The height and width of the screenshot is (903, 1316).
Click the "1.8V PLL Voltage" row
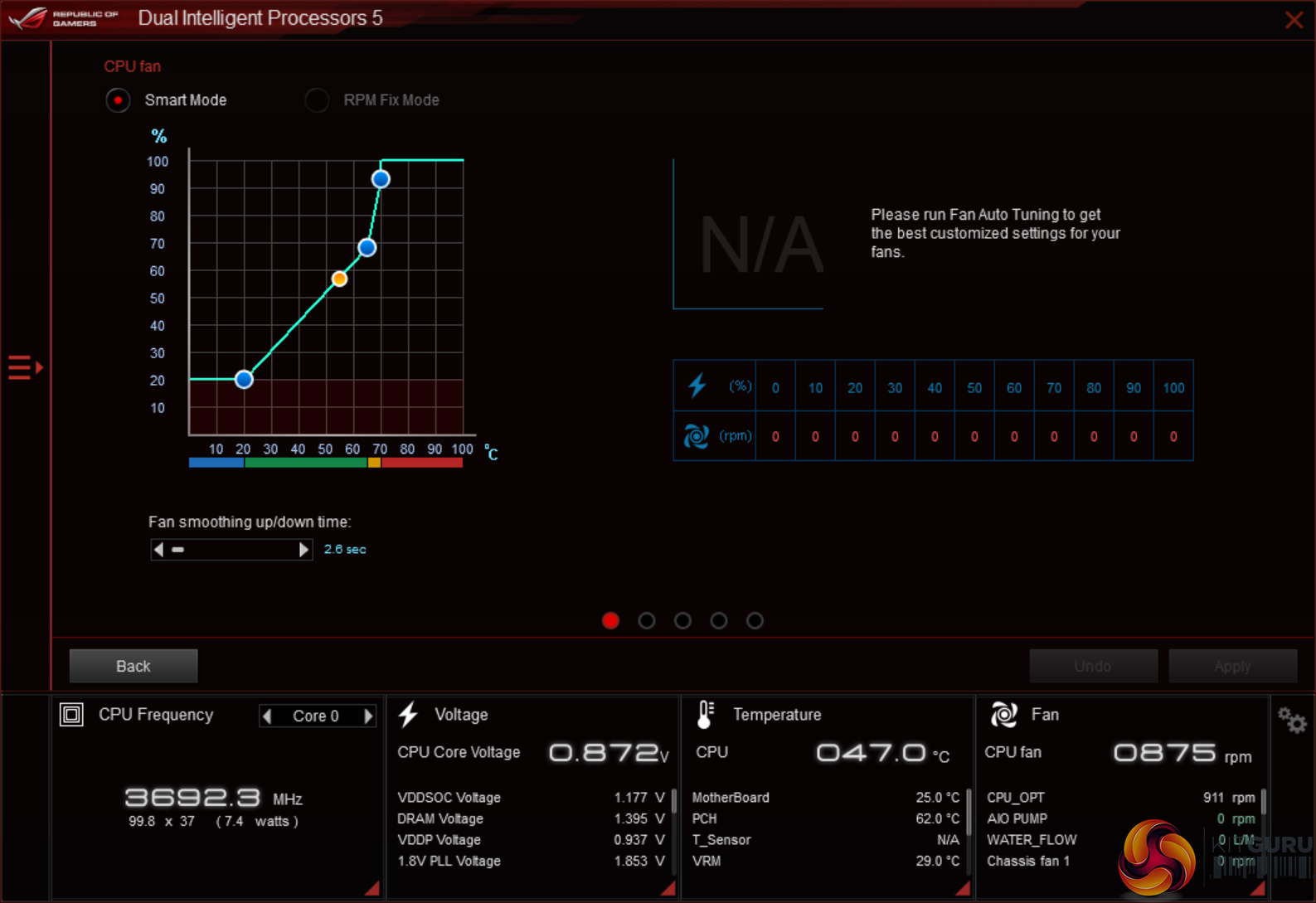pos(531,861)
